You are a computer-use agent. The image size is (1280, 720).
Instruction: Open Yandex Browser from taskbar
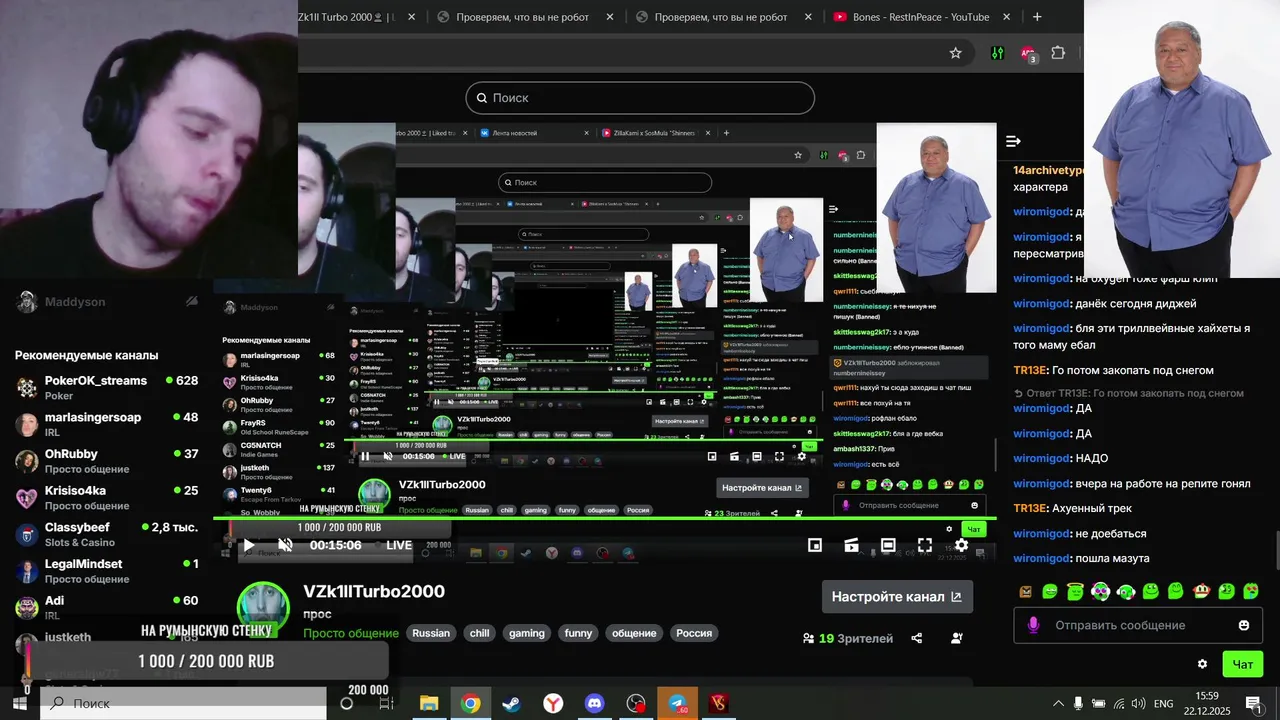[x=553, y=703]
